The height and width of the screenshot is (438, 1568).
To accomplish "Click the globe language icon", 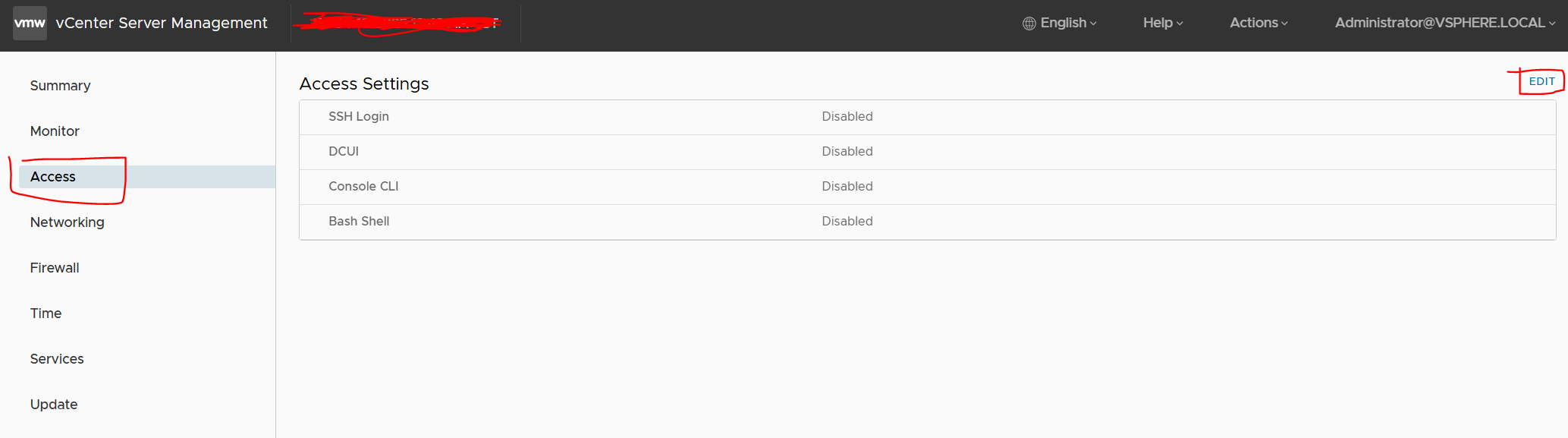I will (1029, 24).
